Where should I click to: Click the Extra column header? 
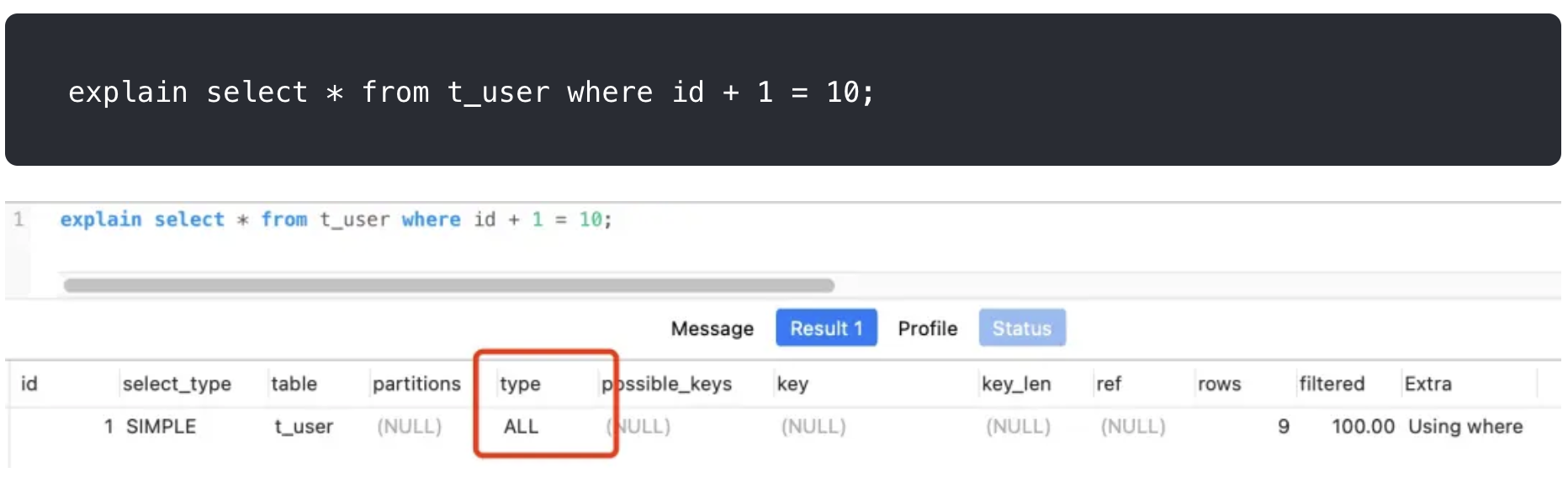pos(1428,384)
